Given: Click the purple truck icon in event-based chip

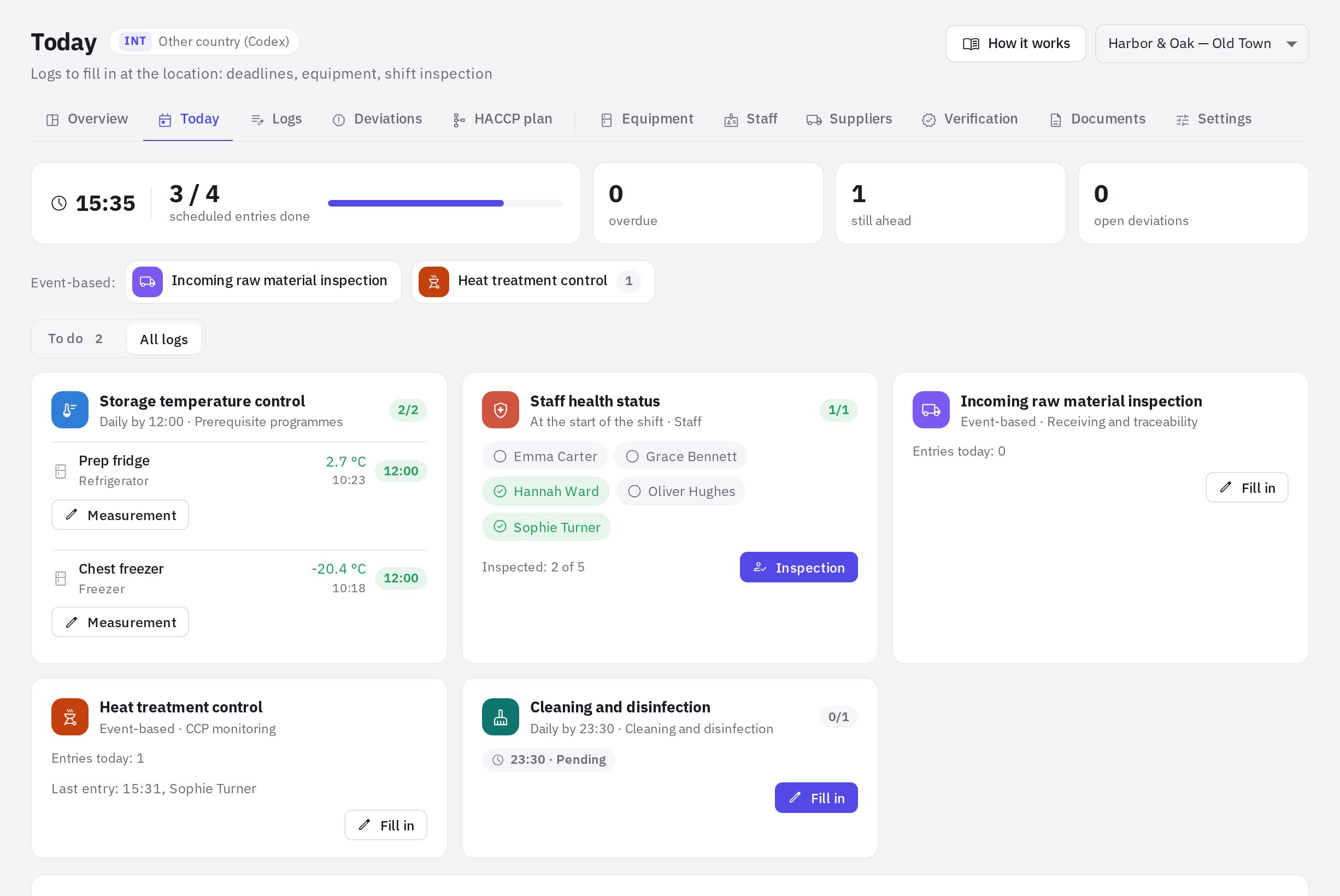Looking at the screenshot, I should pyautogui.click(x=148, y=282).
